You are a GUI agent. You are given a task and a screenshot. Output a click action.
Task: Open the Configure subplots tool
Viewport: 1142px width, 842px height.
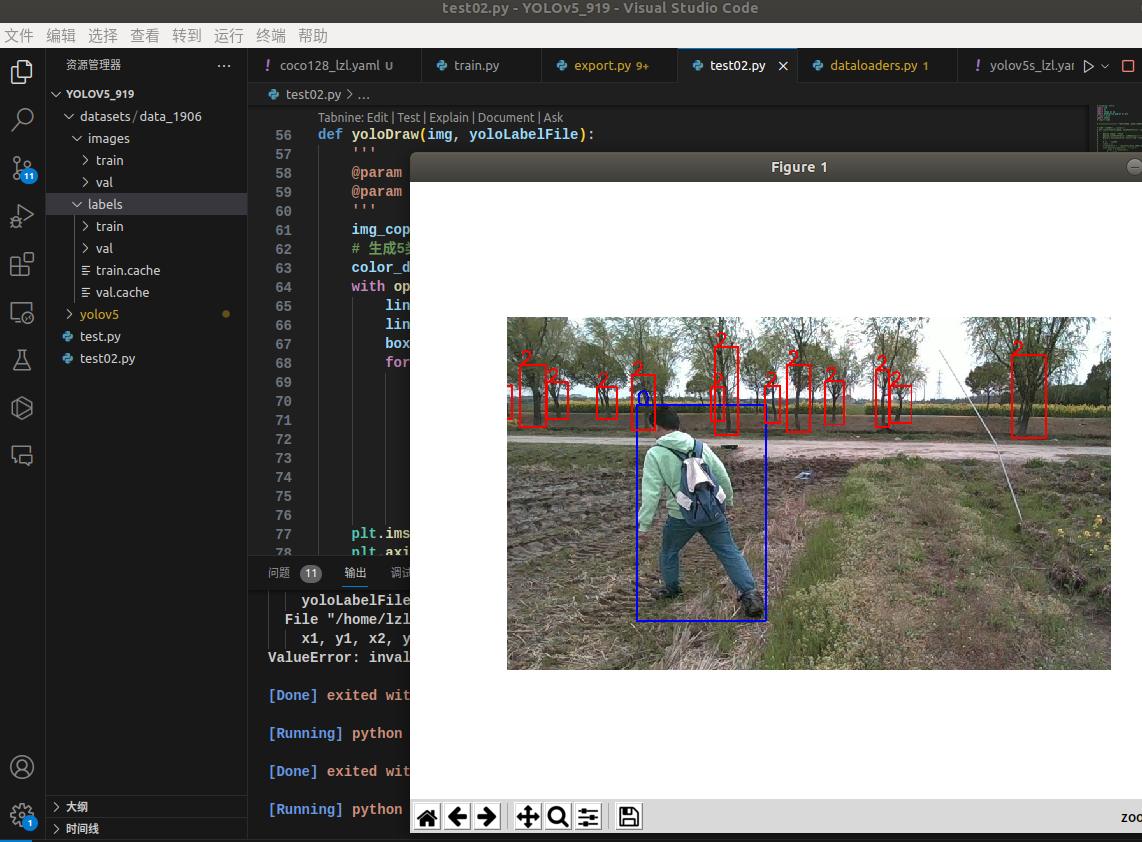point(588,817)
